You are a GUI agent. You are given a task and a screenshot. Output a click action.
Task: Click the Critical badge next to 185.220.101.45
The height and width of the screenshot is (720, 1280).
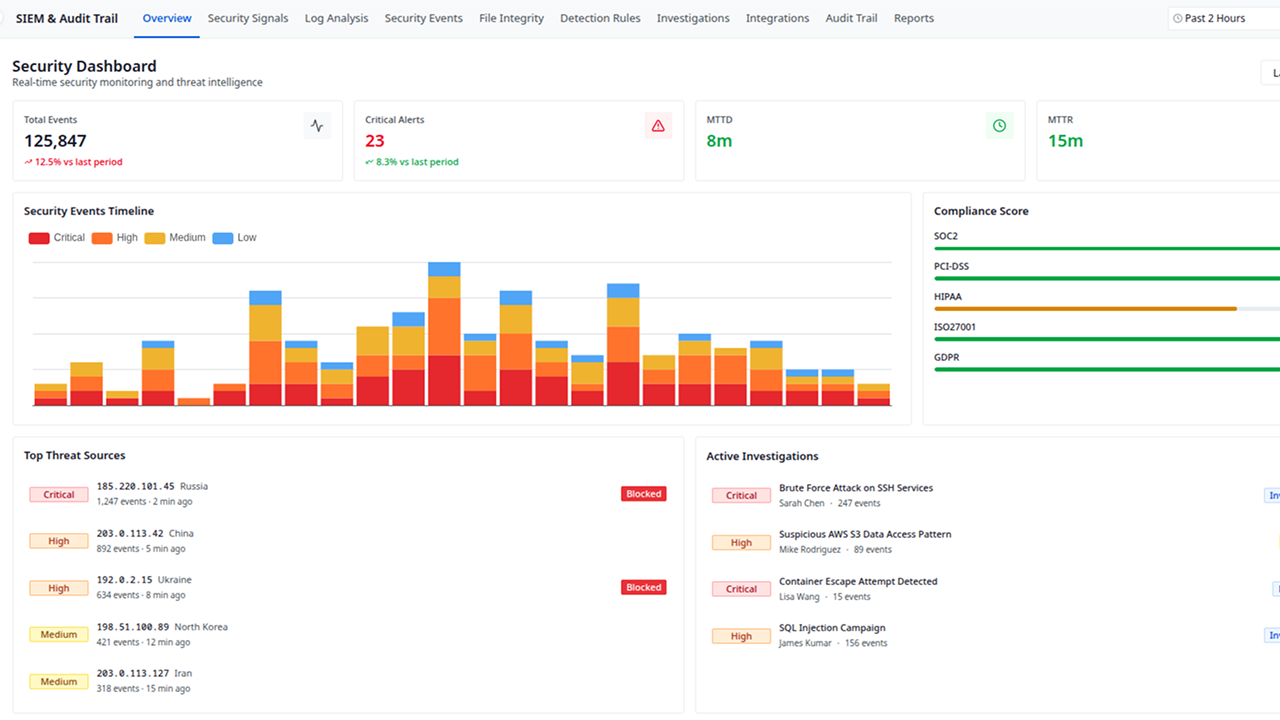59,494
